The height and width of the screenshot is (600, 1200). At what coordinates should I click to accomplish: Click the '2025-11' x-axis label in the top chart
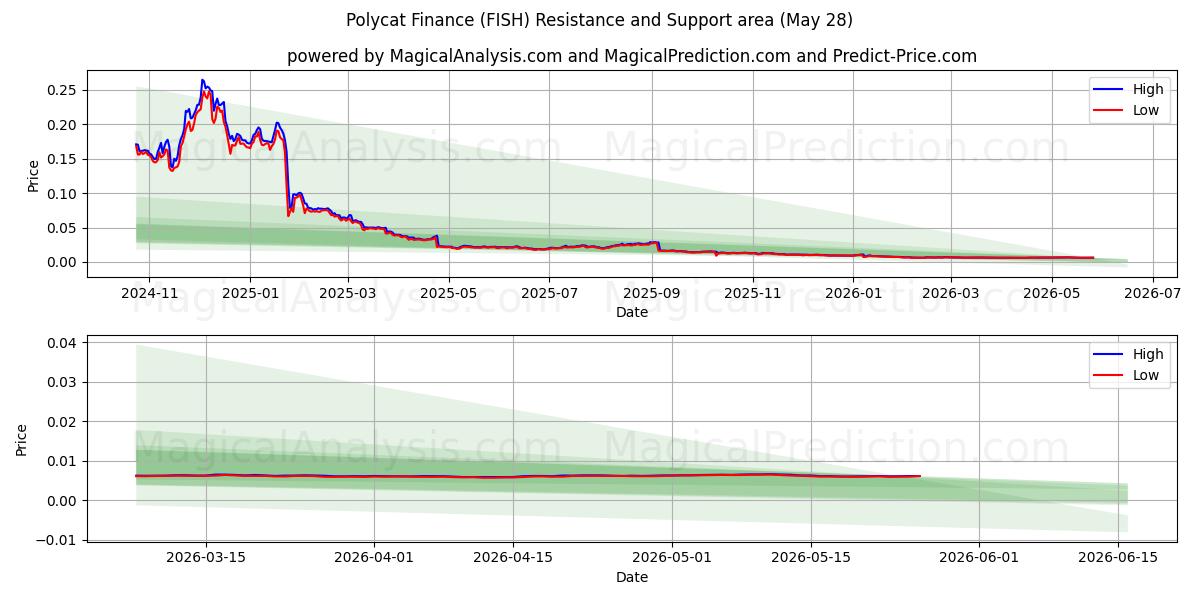click(752, 294)
